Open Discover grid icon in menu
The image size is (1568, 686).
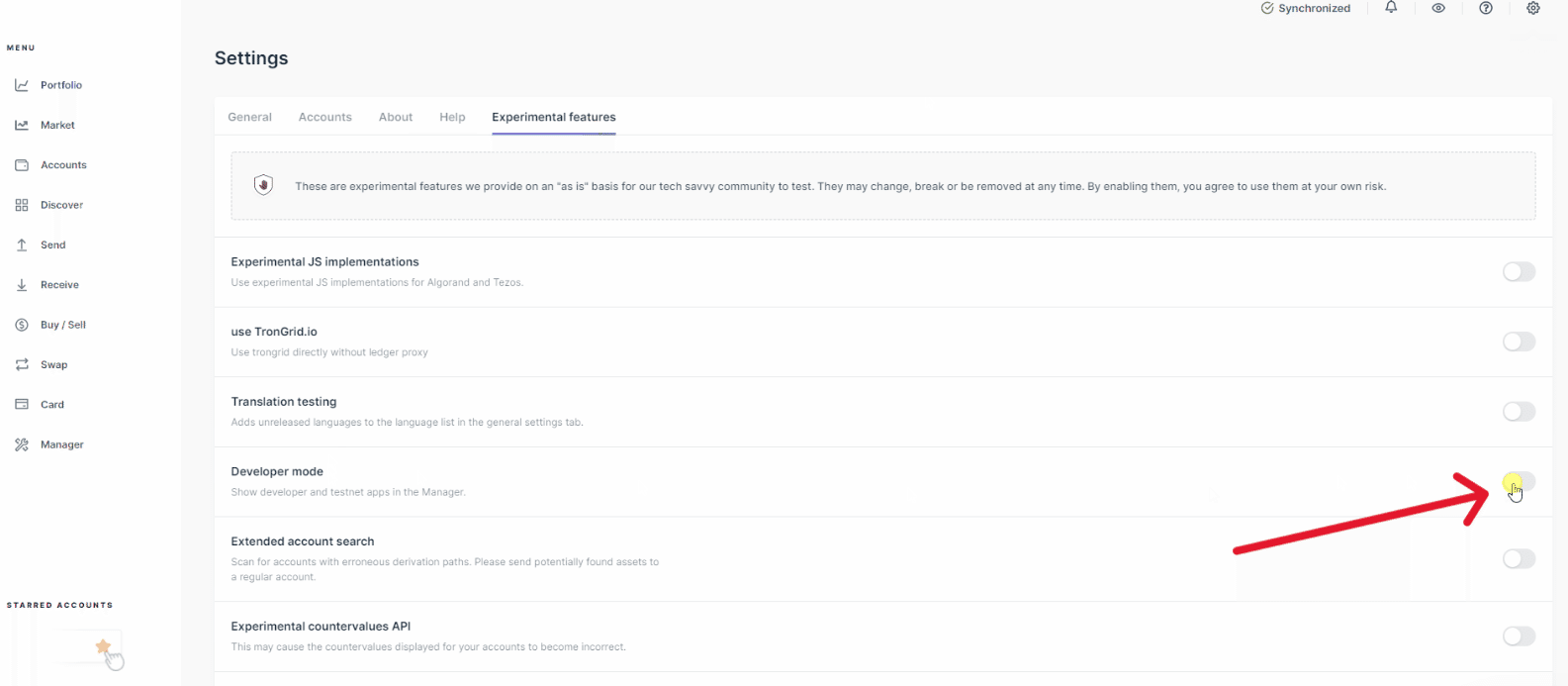[x=22, y=205]
